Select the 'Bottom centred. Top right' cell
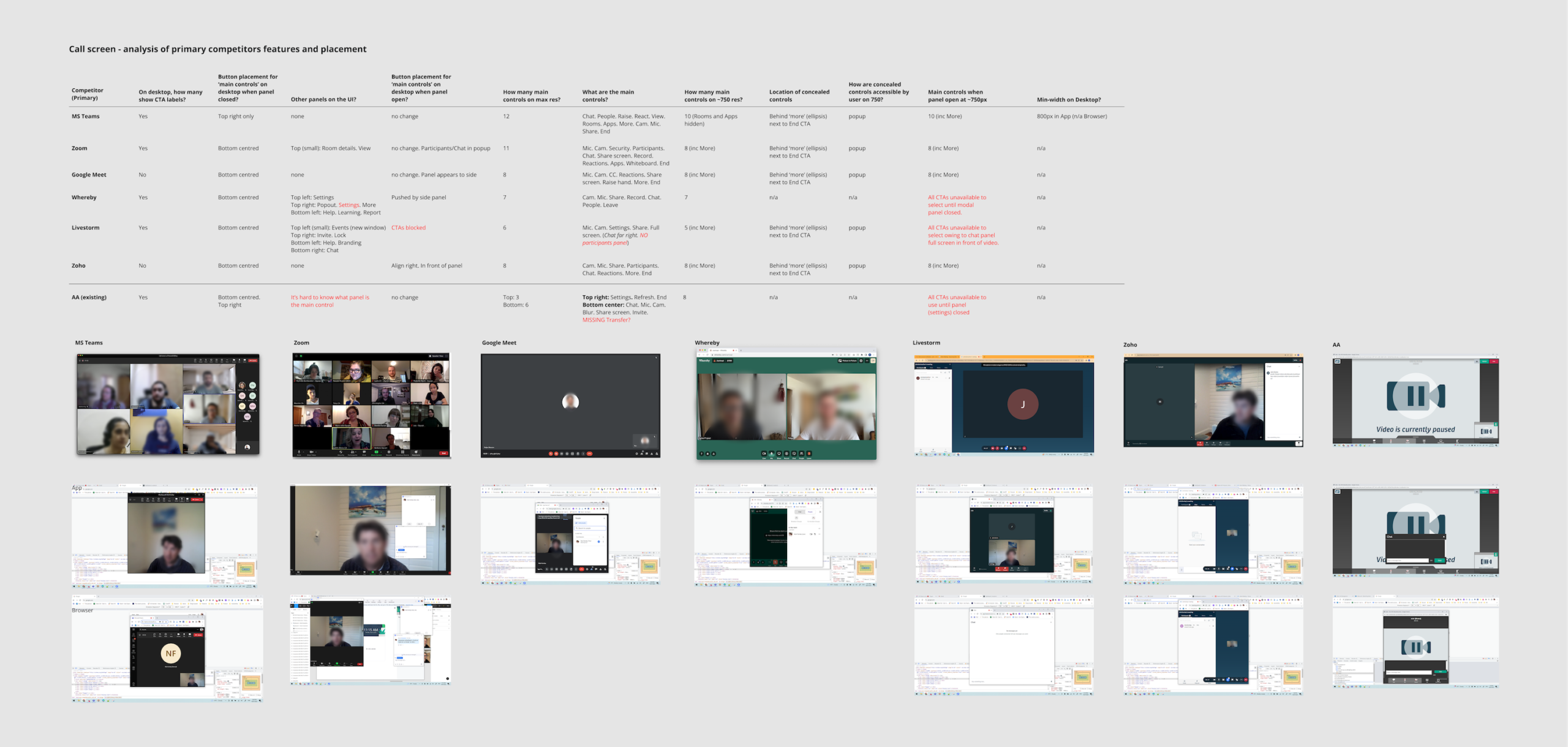 point(239,301)
